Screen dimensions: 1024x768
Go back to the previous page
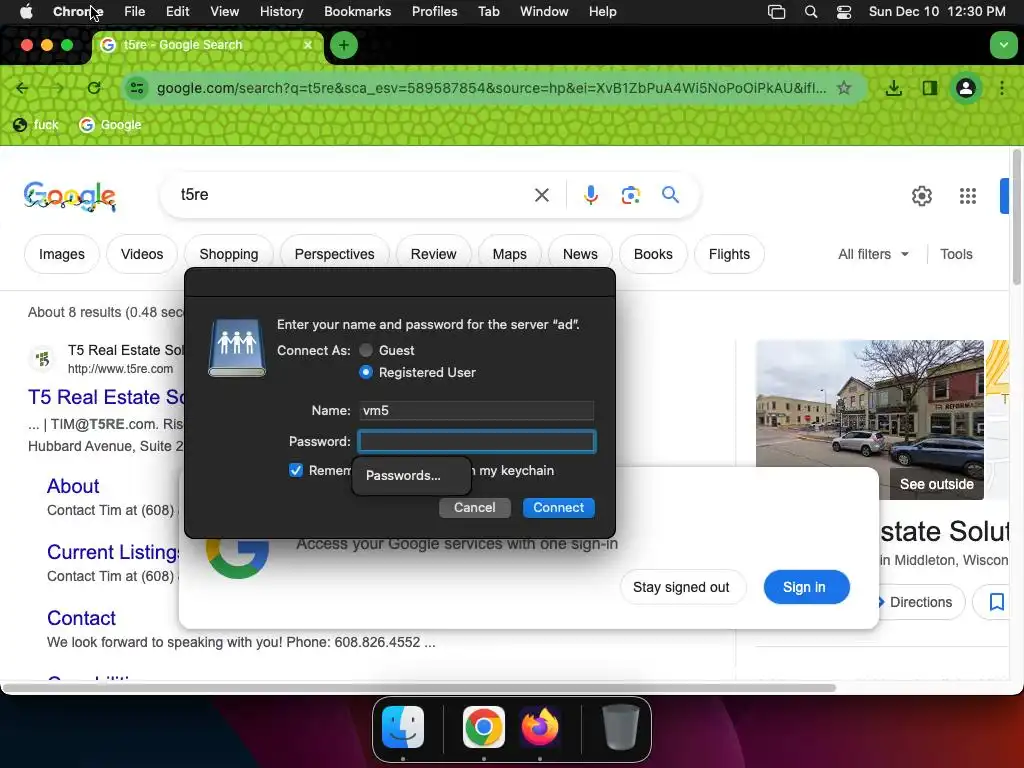22,88
